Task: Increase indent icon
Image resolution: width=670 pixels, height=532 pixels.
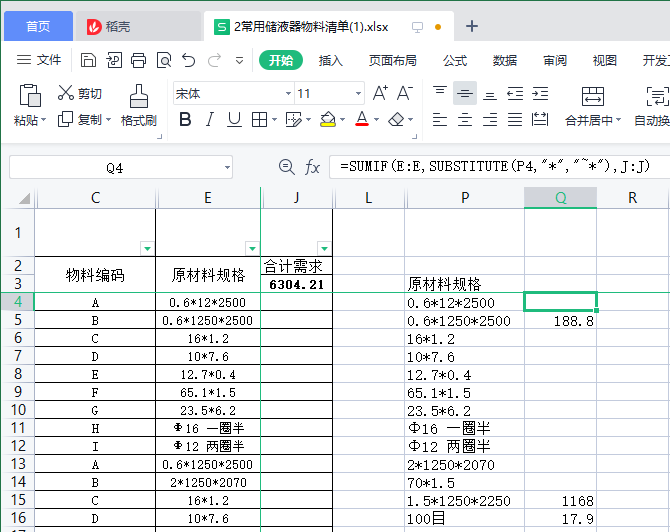Action: tap(540, 93)
